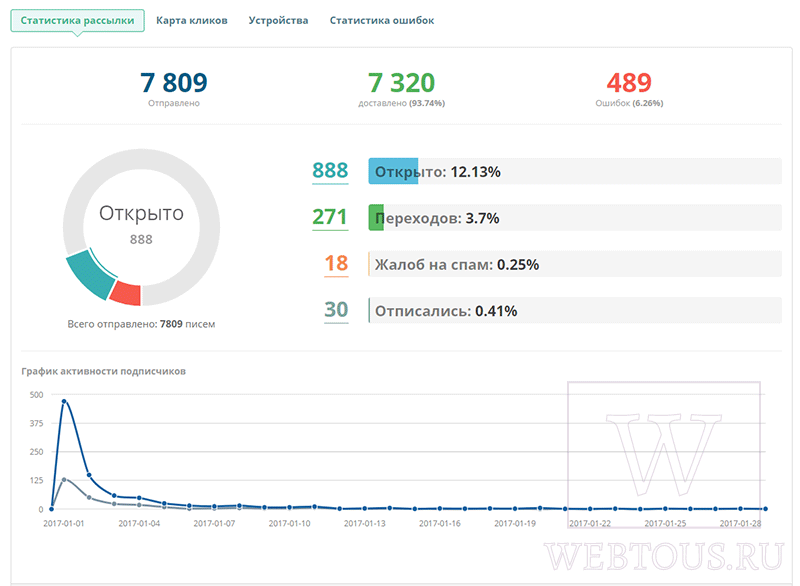
Task: Click the 271 click-throughs count link
Action: click(330, 217)
